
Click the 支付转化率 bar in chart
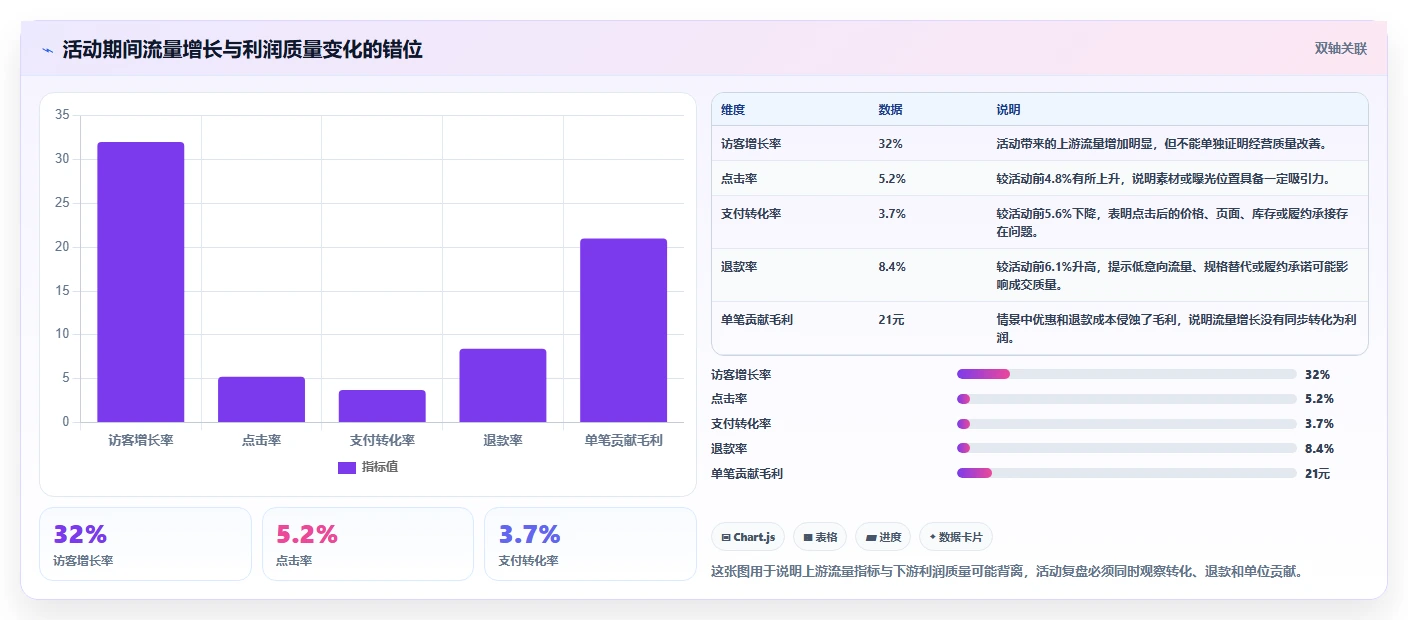382,406
